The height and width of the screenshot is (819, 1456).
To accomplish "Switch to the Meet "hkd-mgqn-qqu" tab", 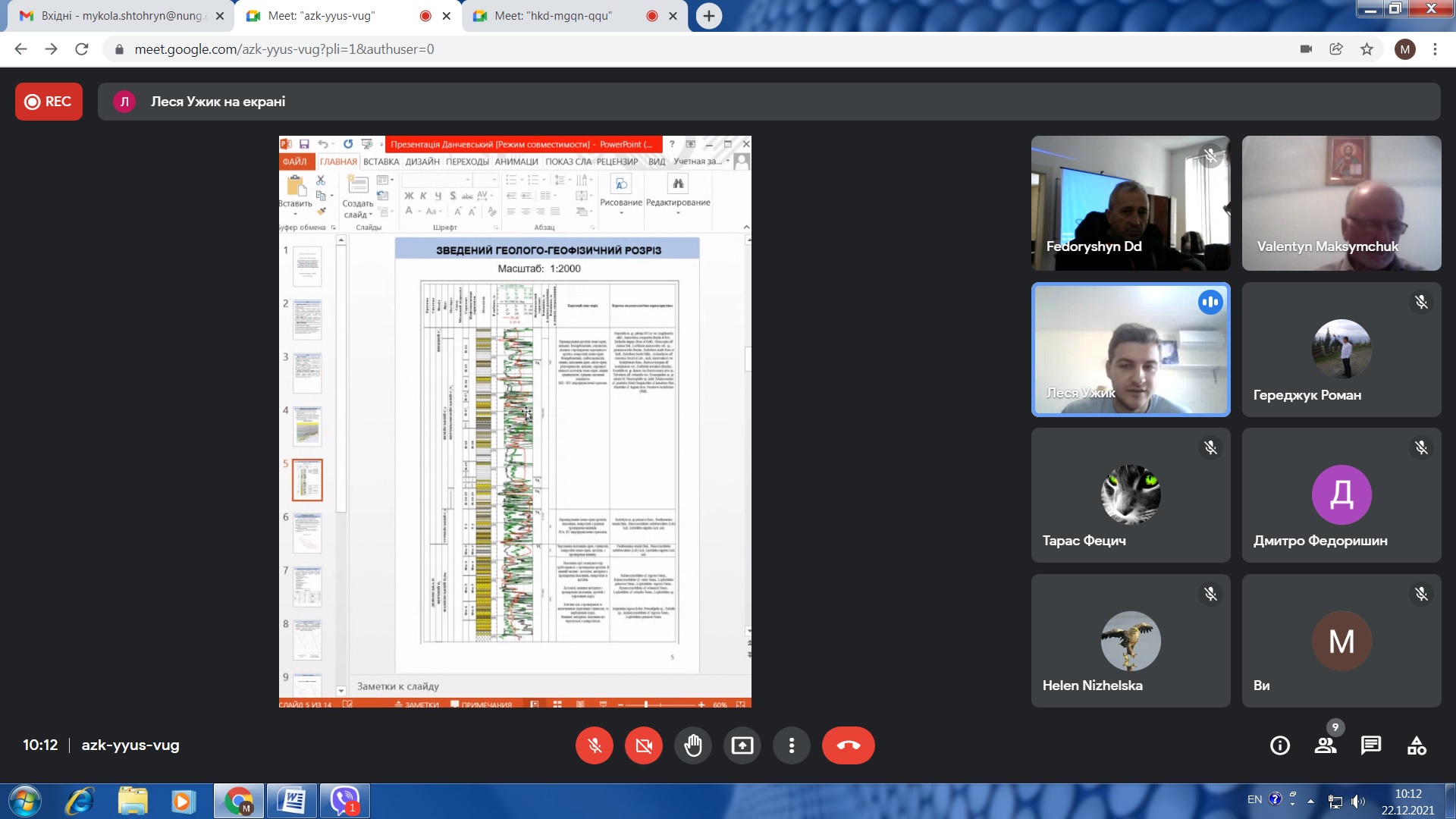I will click(554, 16).
